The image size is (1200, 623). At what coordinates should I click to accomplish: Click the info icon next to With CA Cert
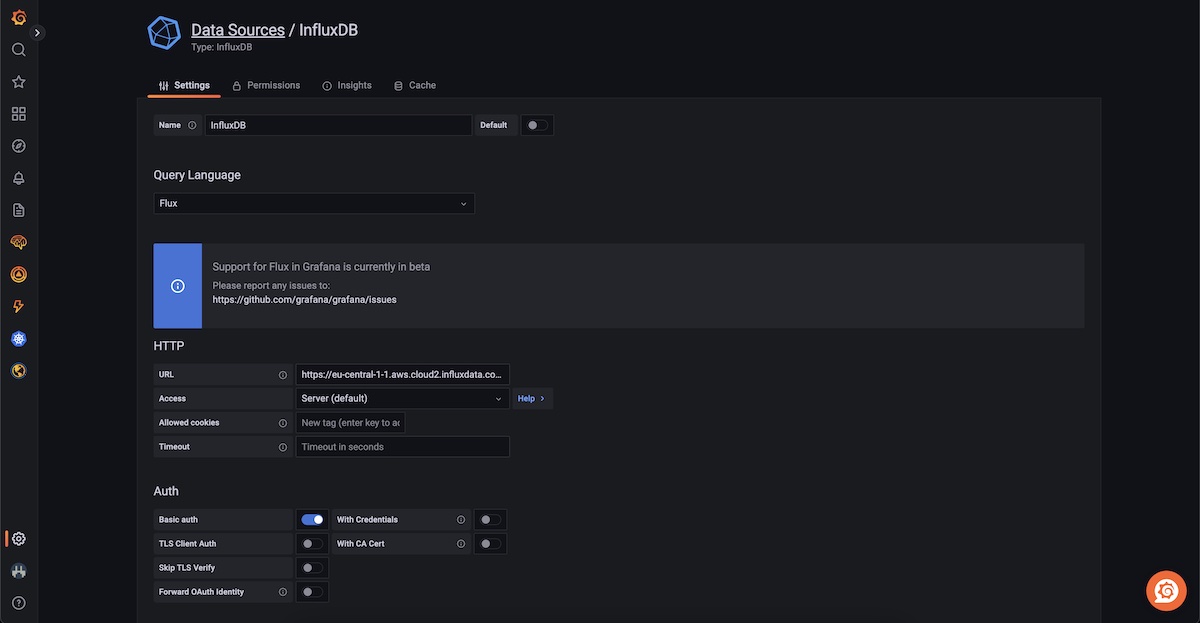pyautogui.click(x=461, y=544)
